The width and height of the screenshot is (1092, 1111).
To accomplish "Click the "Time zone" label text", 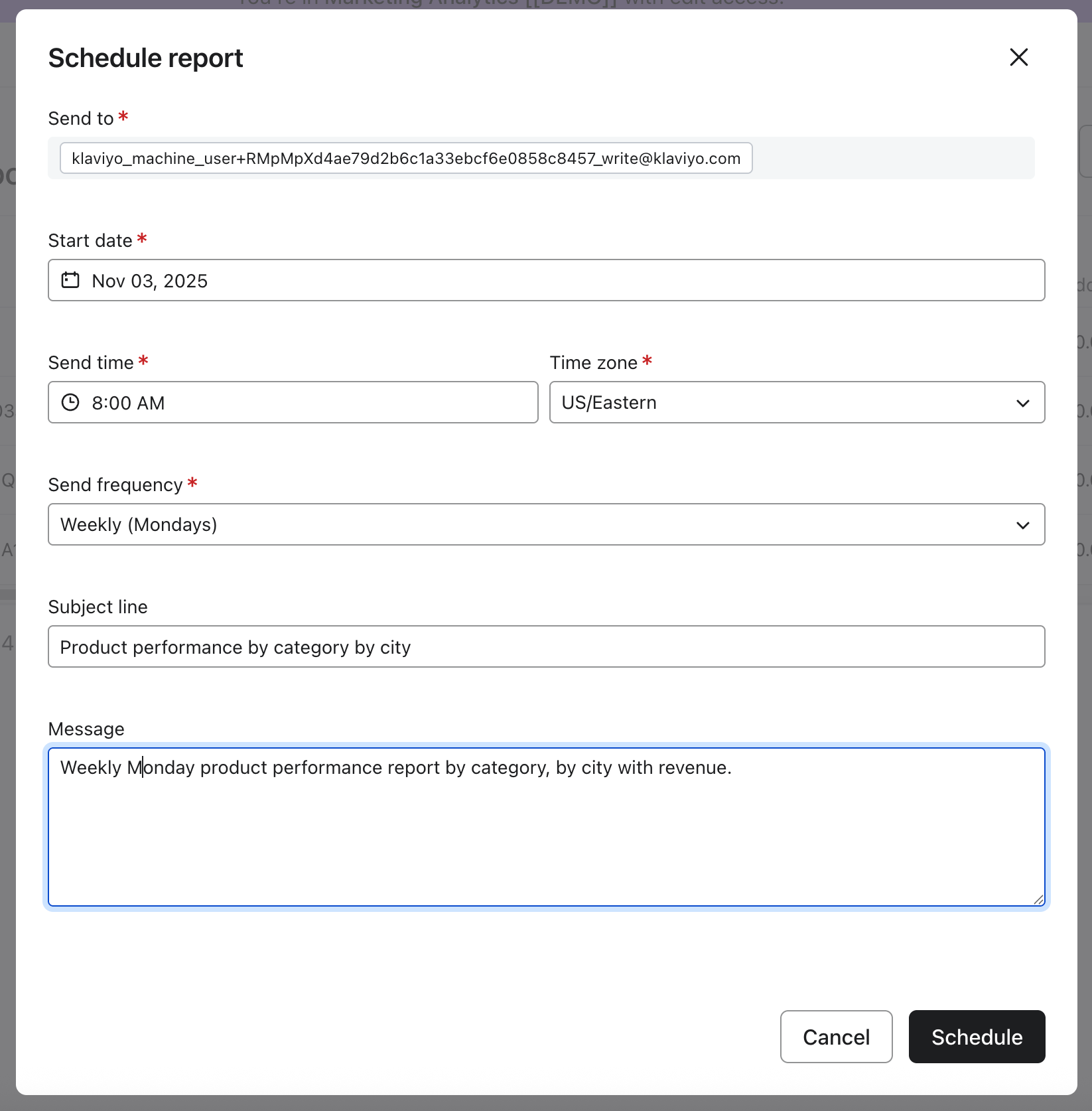I will click(x=593, y=363).
